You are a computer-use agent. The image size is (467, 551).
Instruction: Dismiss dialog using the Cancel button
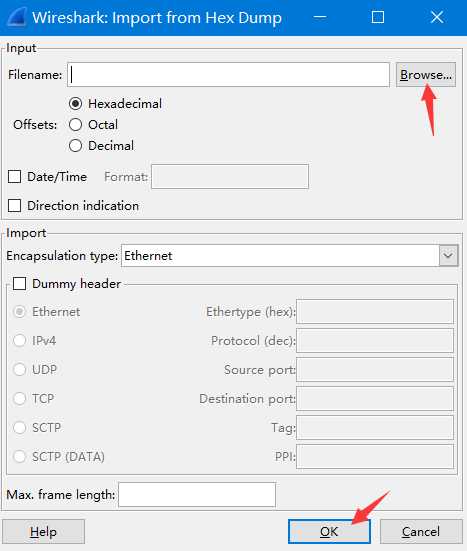point(421,531)
